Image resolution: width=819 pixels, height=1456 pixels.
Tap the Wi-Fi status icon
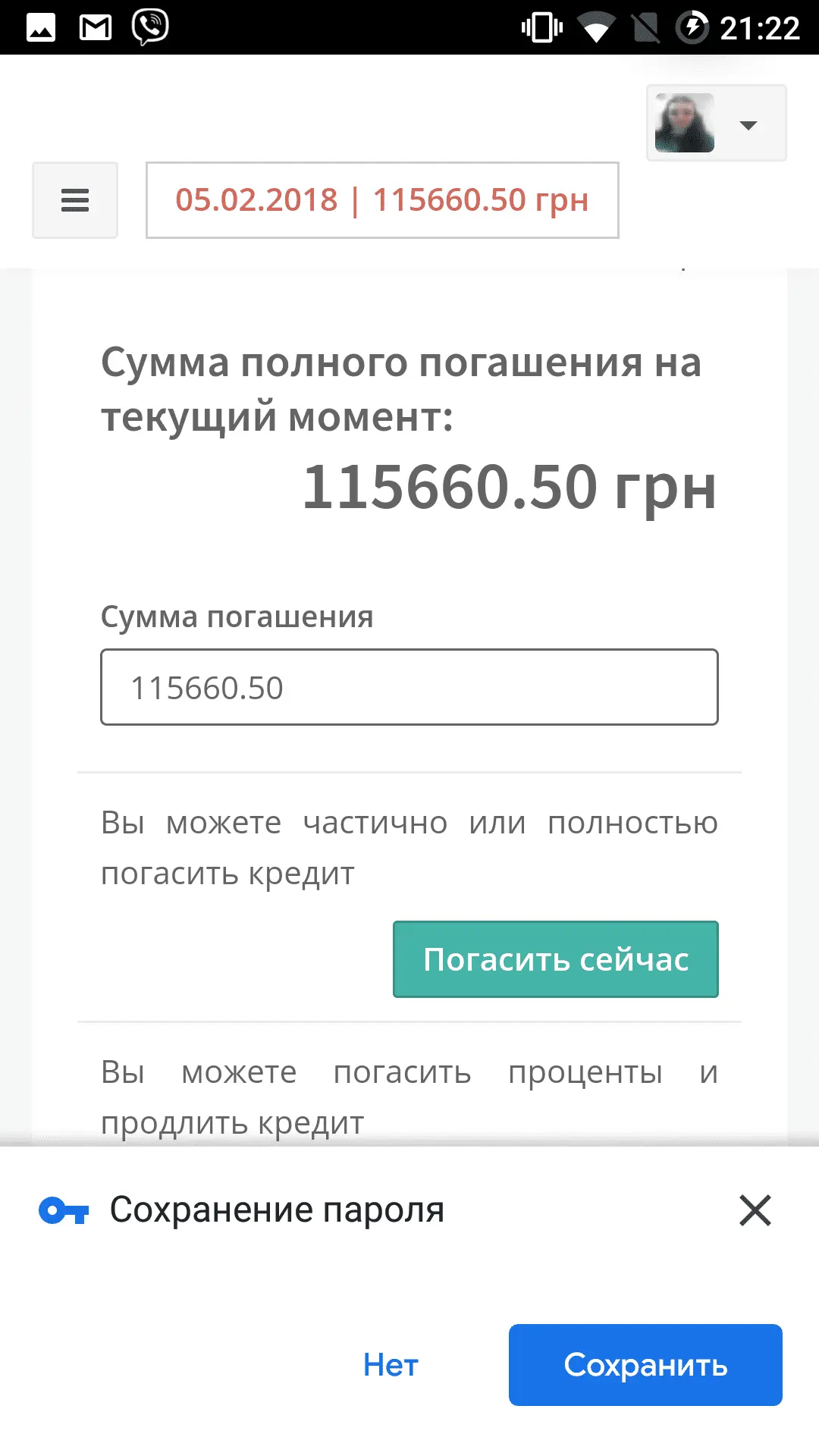tap(595, 29)
